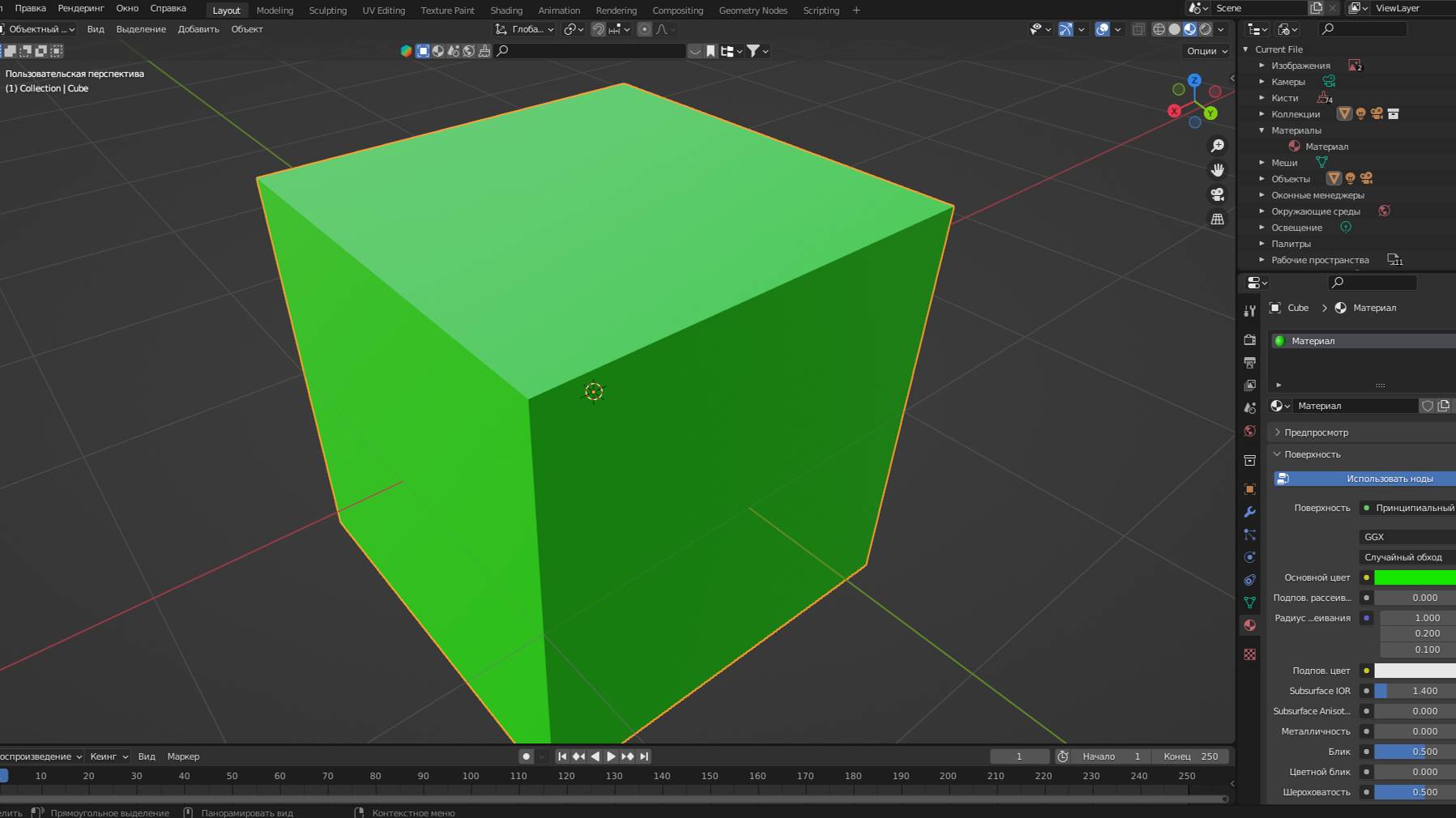
Task: Open the Опции dropdown in the viewport
Action: 1206,51
